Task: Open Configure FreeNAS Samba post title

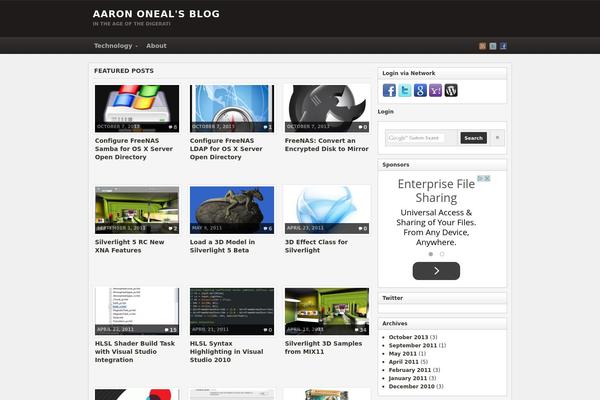Action: (x=134, y=149)
